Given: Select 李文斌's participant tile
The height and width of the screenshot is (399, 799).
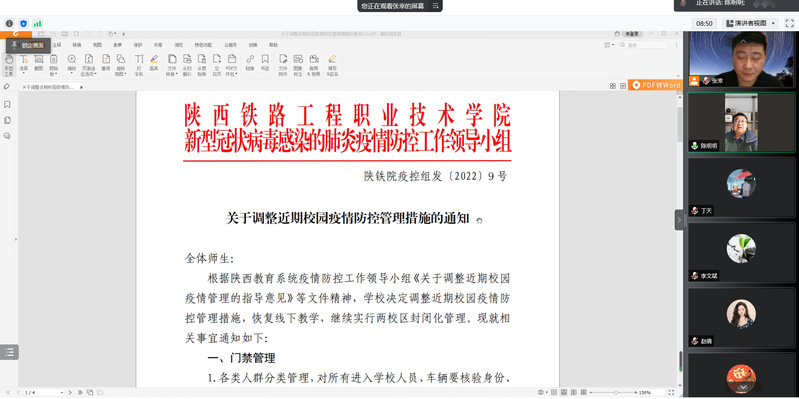Looking at the screenshot, I should click(741, 253).
